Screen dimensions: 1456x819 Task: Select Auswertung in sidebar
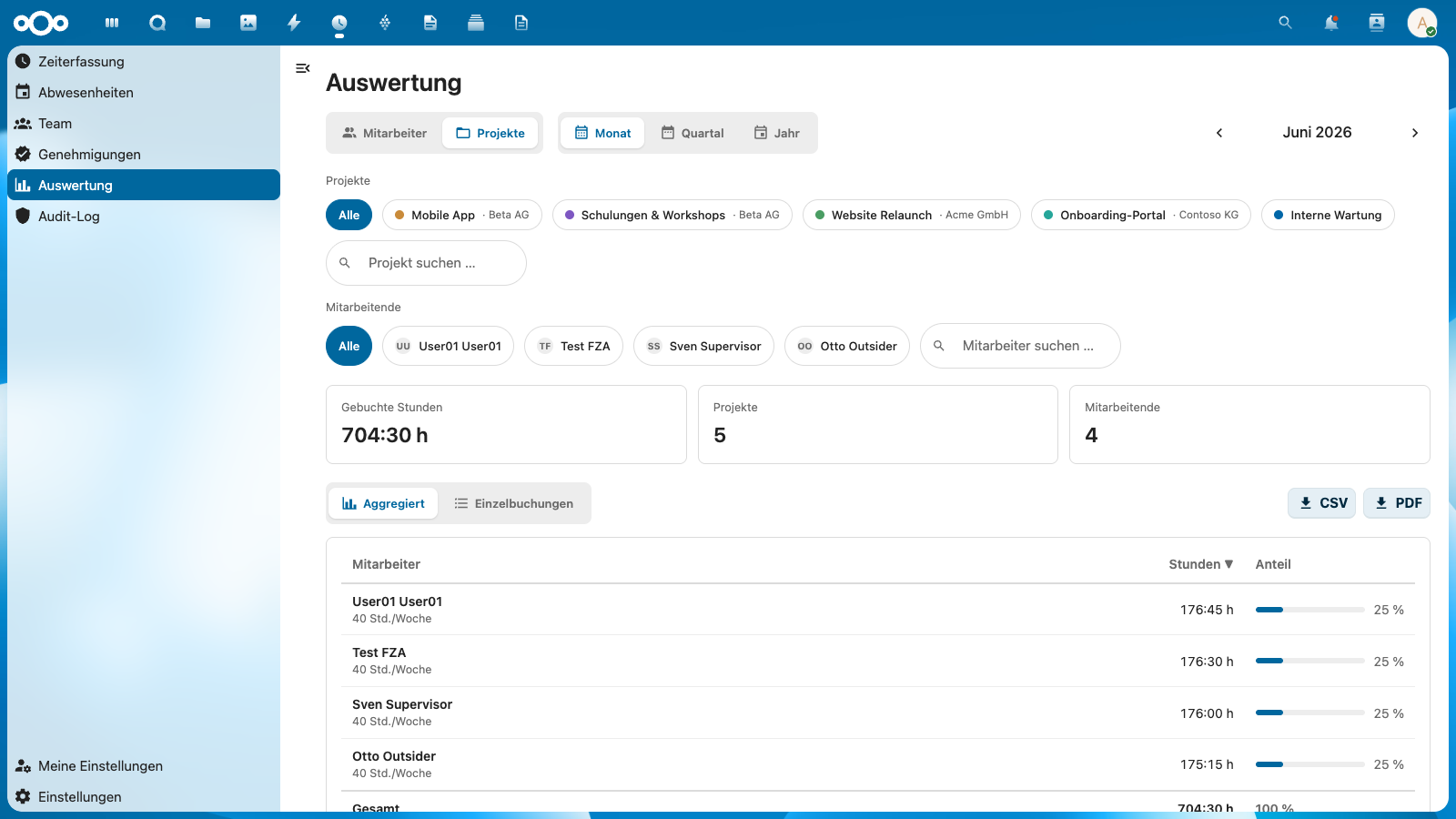pos(144,185)
